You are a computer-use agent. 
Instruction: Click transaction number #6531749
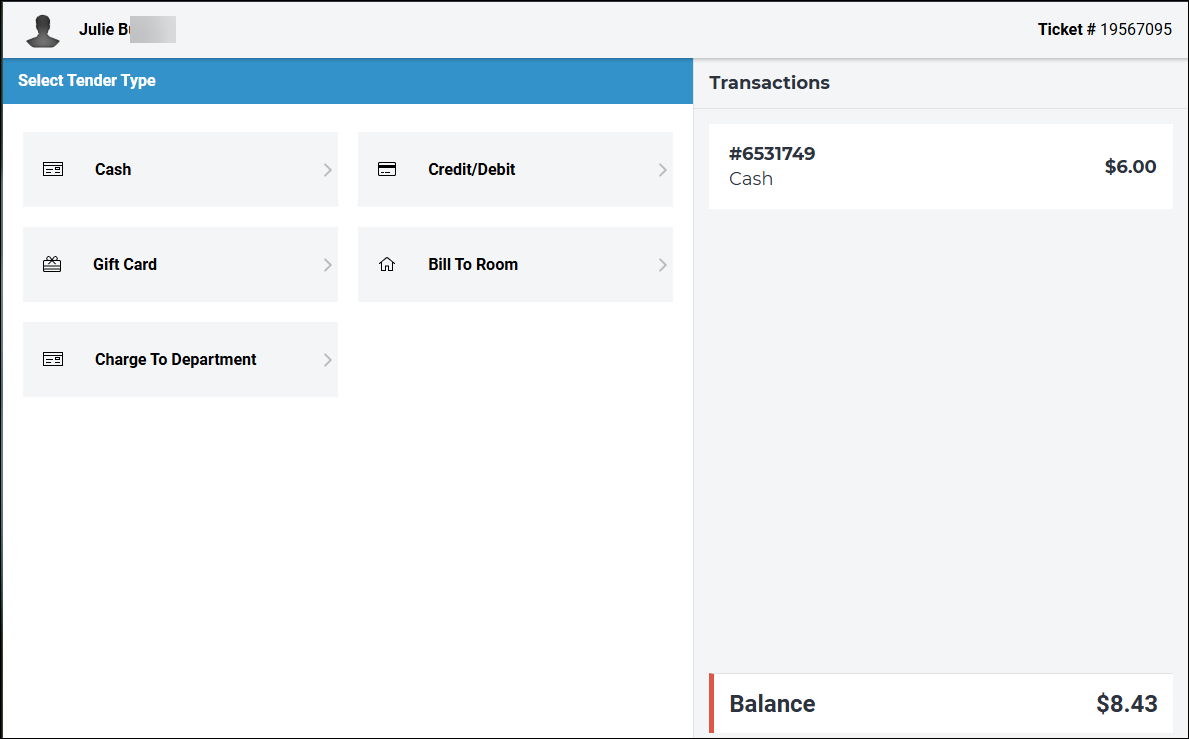tap(772, 153)
